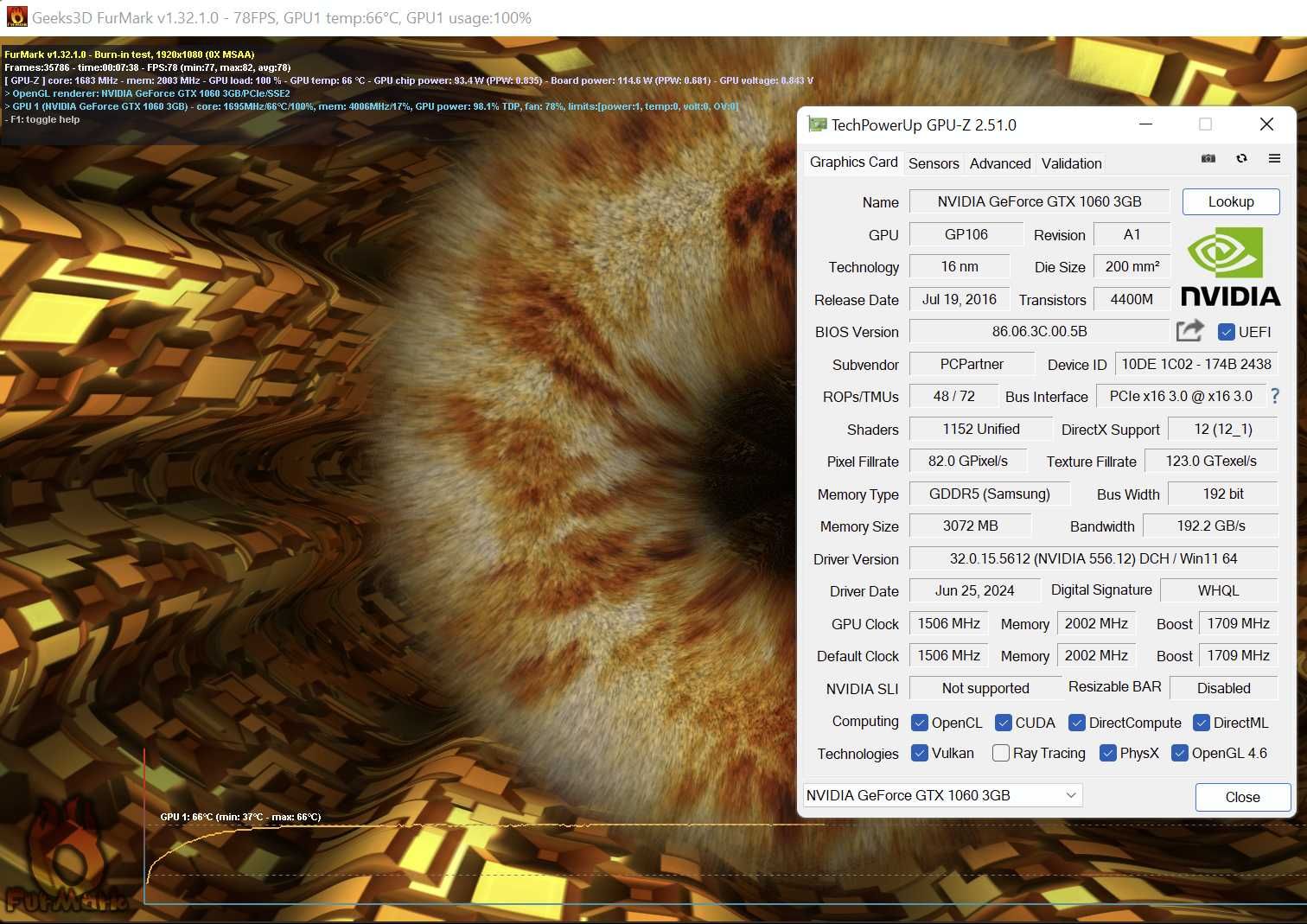Toggle the CUDA checkbox
Image resolution: width=1307 pixels, height=924 pixels.
click(x=1004, y=723)
